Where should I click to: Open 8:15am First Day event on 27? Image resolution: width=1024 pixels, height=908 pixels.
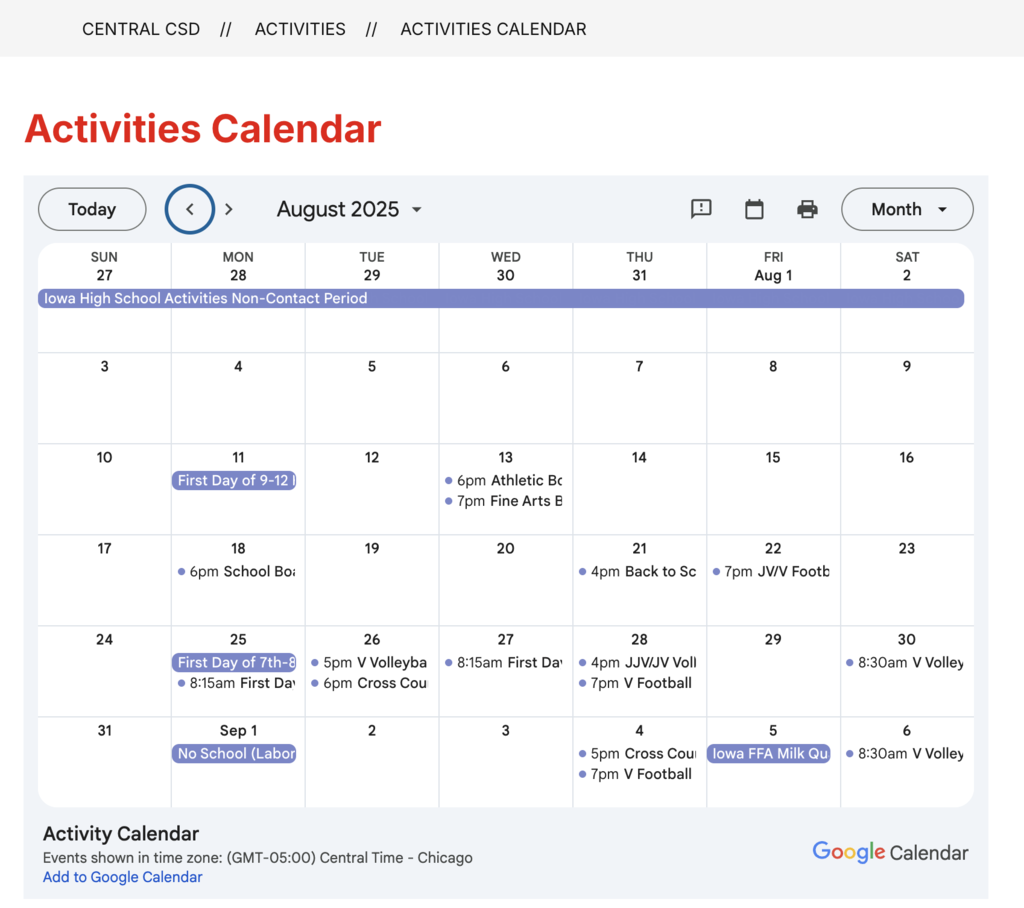[x=503, y=662]
